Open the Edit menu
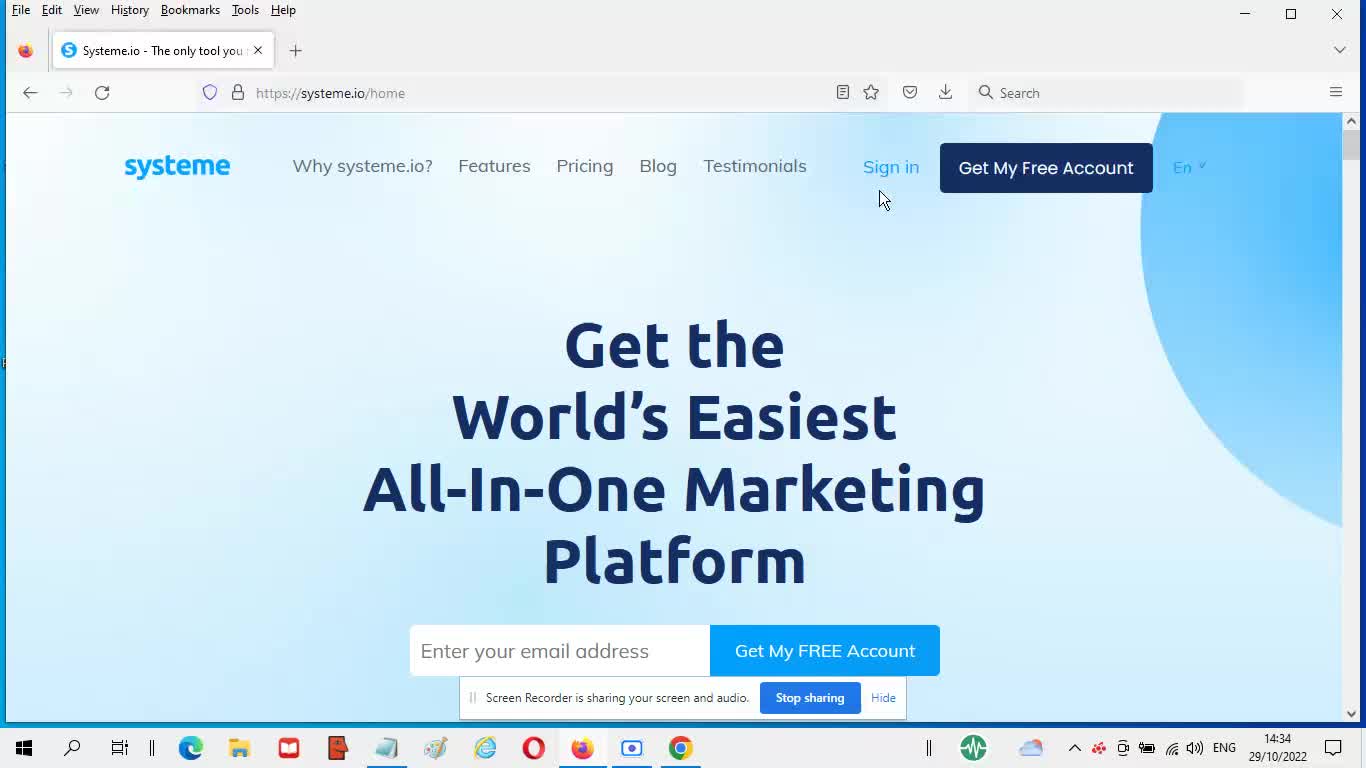This screenshot has width=1366, height=768. 52,10
